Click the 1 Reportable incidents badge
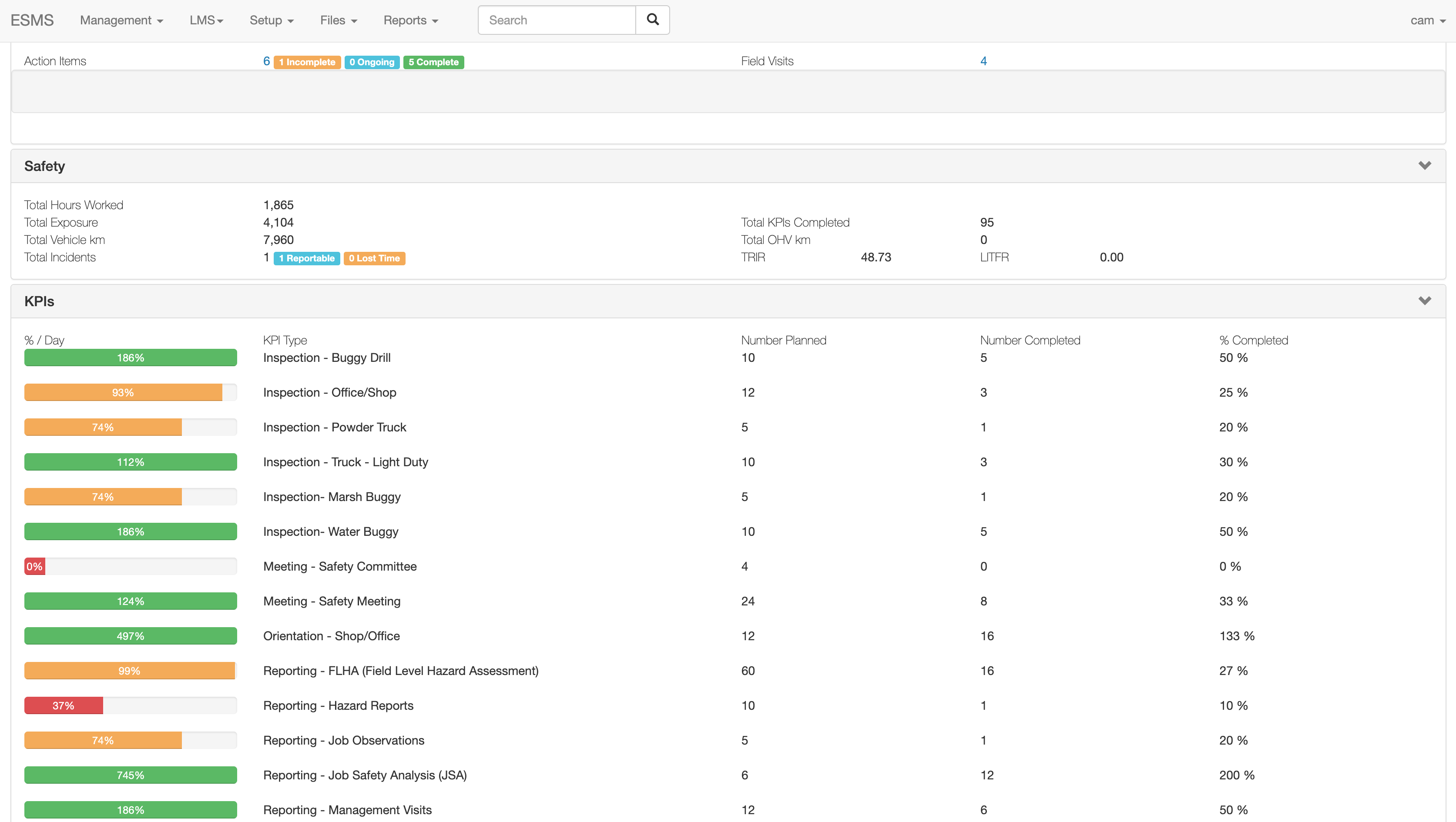This screenshot has width=1456, height=822. click(306, 258)
